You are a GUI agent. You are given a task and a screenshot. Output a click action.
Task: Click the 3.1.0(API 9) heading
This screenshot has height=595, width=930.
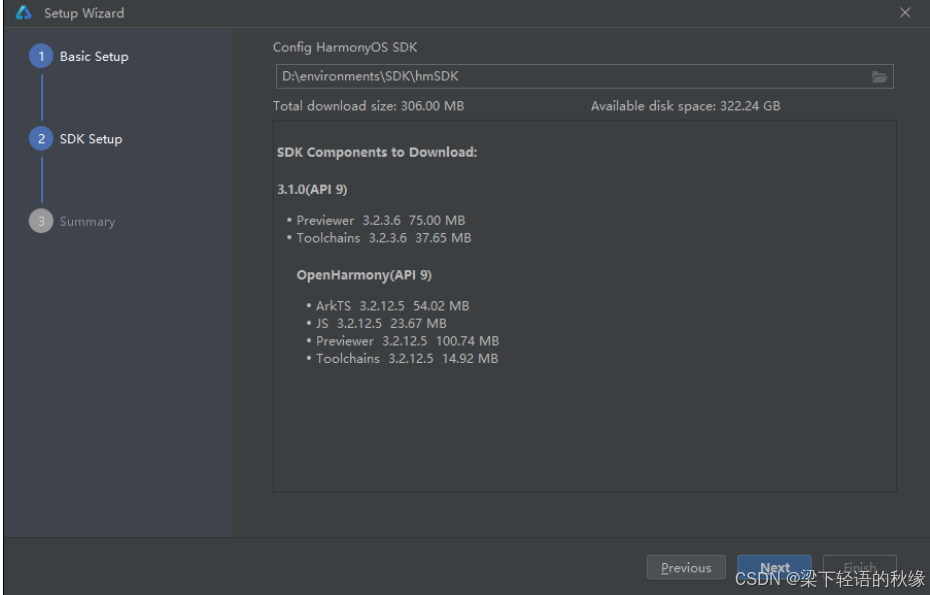[312, 189]
